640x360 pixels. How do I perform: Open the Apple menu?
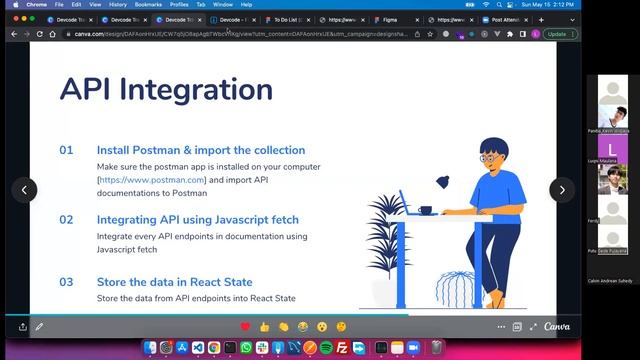16,4
